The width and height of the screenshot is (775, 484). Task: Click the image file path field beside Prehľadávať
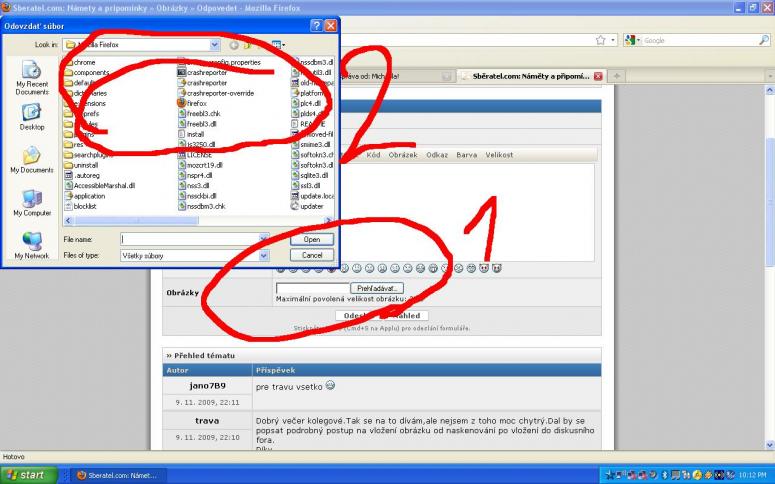(x=312, y=288)
